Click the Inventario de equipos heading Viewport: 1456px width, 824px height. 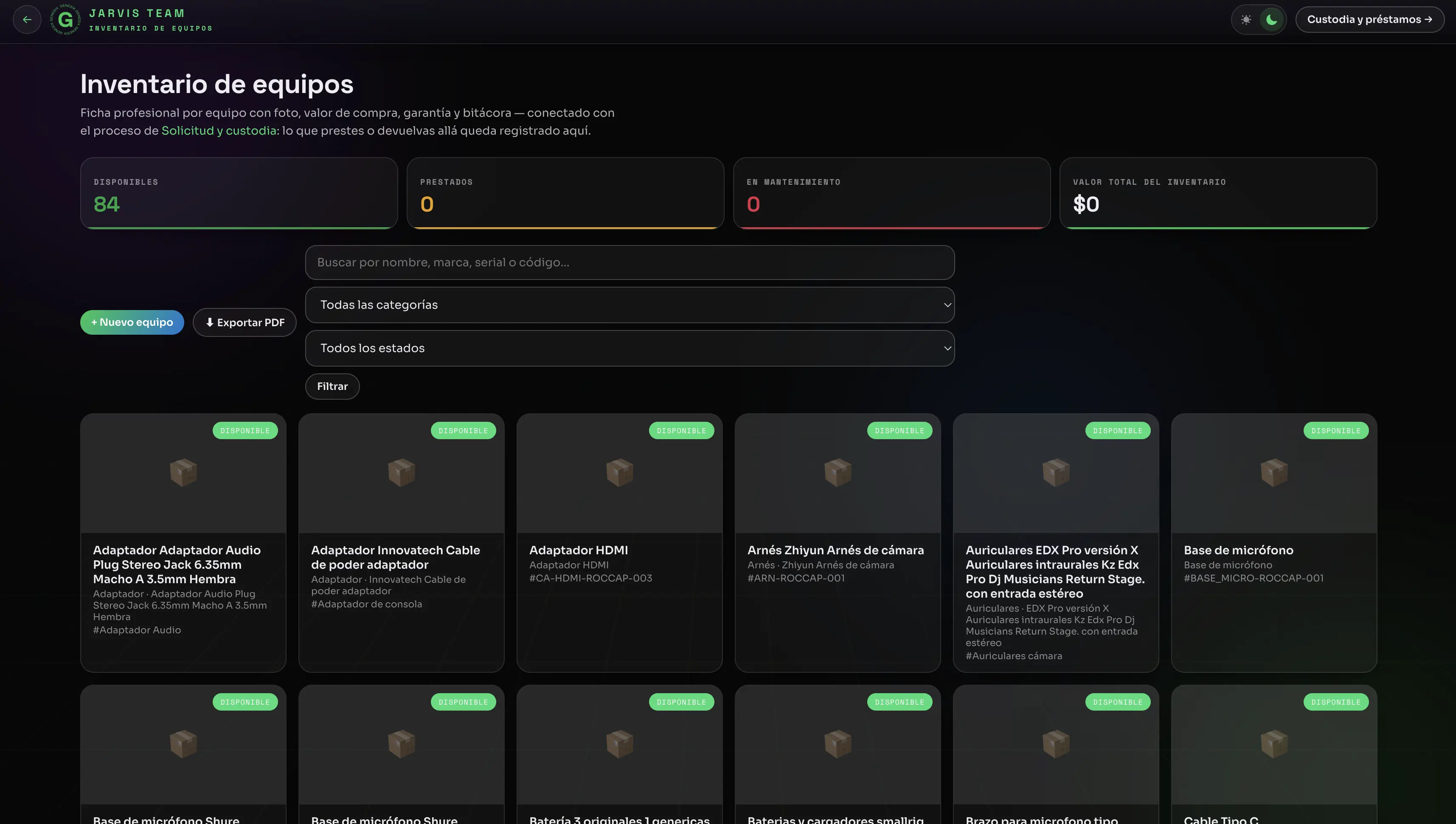[x=216, y=85]
